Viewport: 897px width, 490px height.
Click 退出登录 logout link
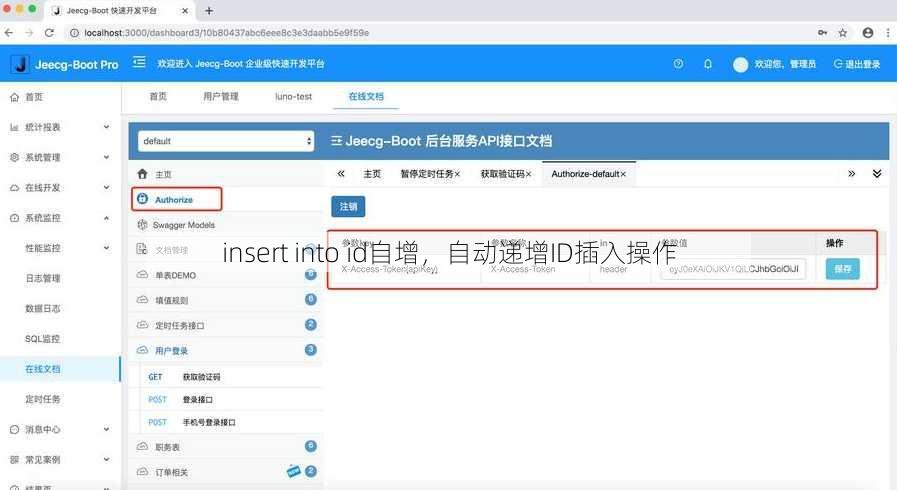(x=857, y=64)
